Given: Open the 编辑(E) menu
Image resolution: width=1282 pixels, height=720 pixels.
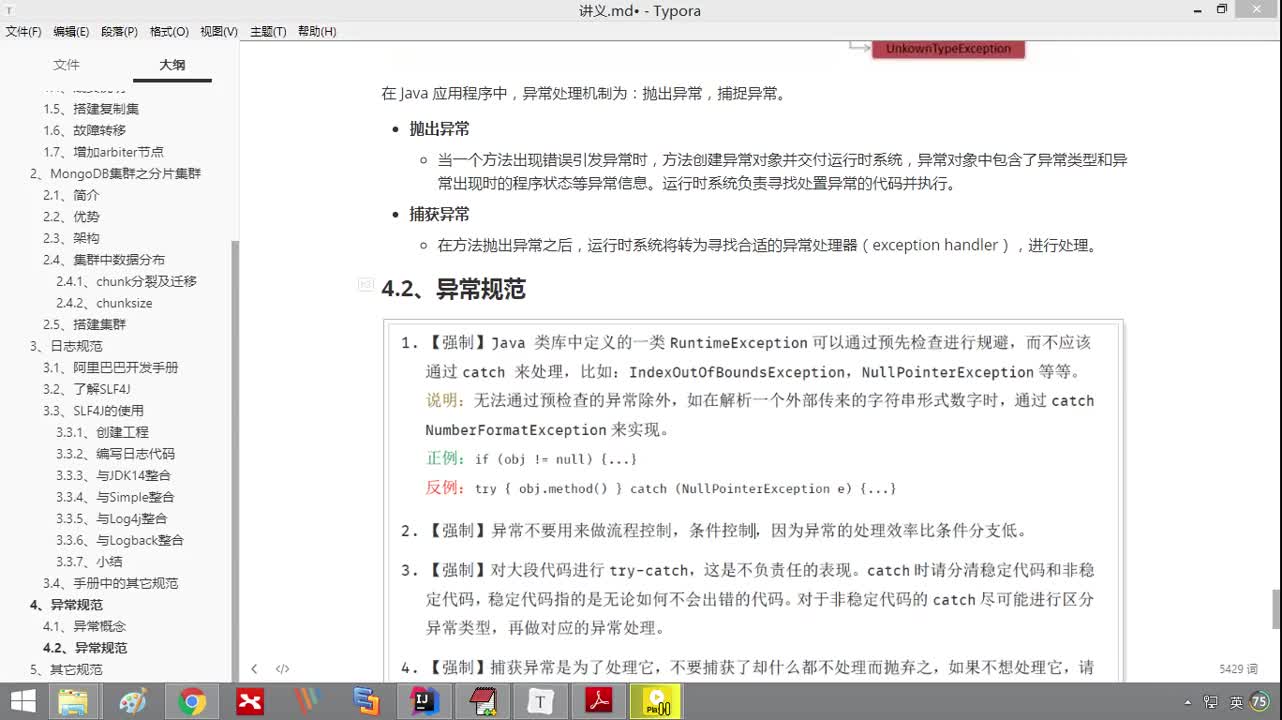Looking at the screenshot, I should [x=71, y=32].
